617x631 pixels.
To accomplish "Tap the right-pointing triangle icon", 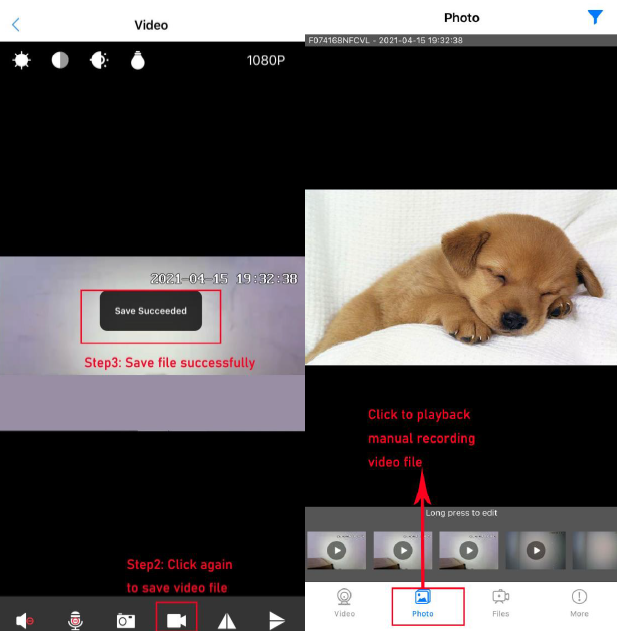I will click(277, 621).
